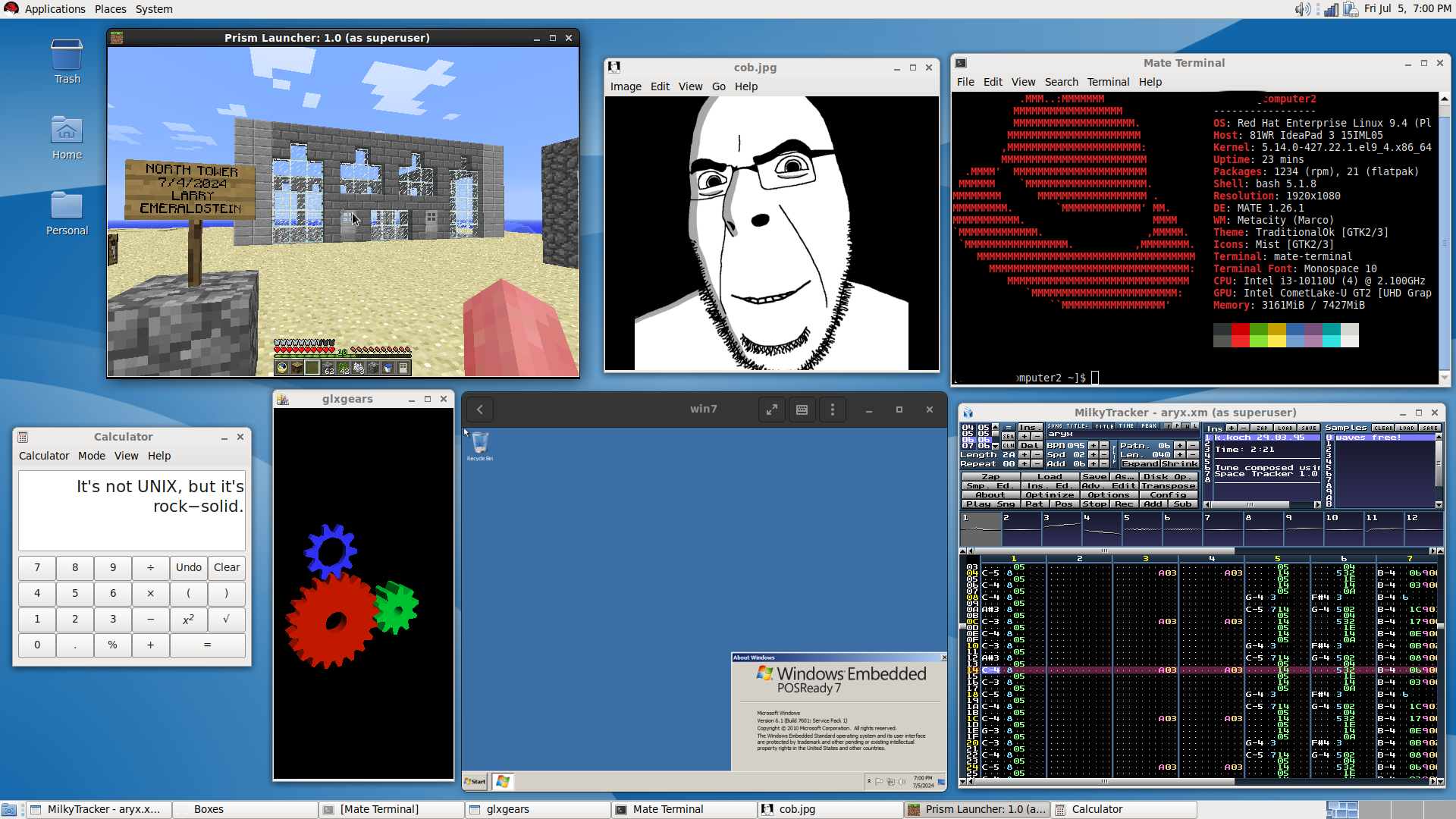Open the System menu
This screenshot has width=1456, height=819.
154,9
